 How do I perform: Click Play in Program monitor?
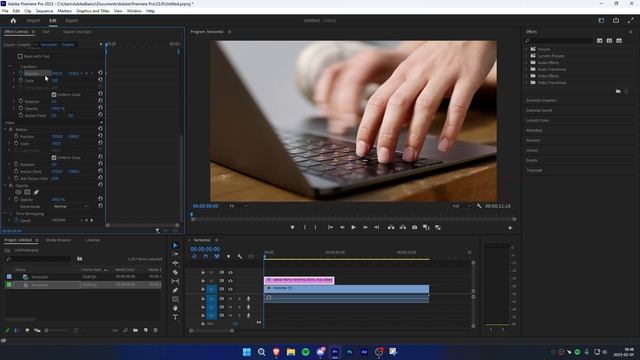pyautogui.click(x=353, y=227)
